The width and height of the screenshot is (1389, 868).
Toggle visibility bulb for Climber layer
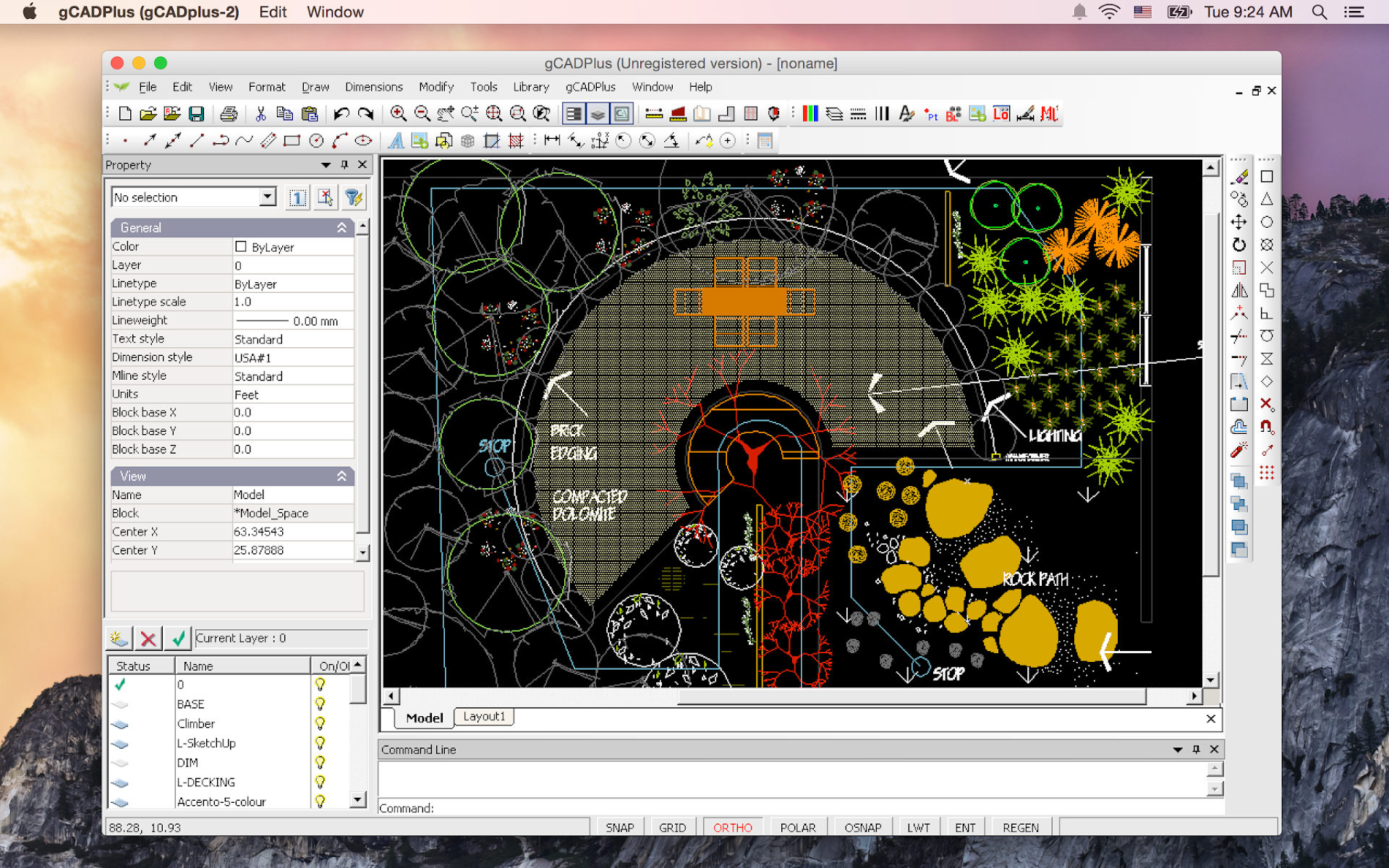(x=320, y=723)
